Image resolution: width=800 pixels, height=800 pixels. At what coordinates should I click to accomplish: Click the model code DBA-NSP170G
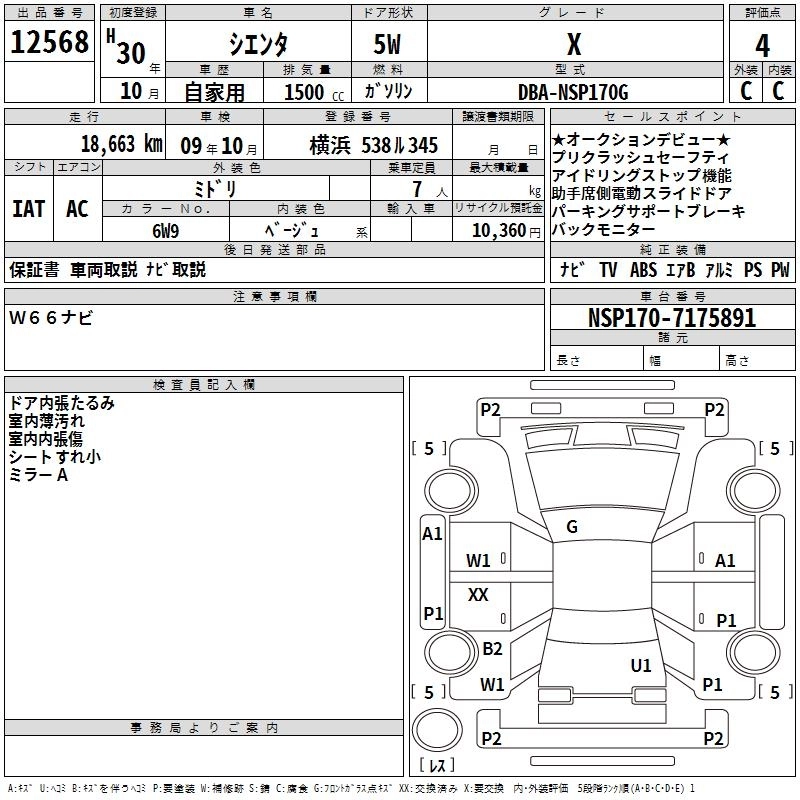(573, 92)
